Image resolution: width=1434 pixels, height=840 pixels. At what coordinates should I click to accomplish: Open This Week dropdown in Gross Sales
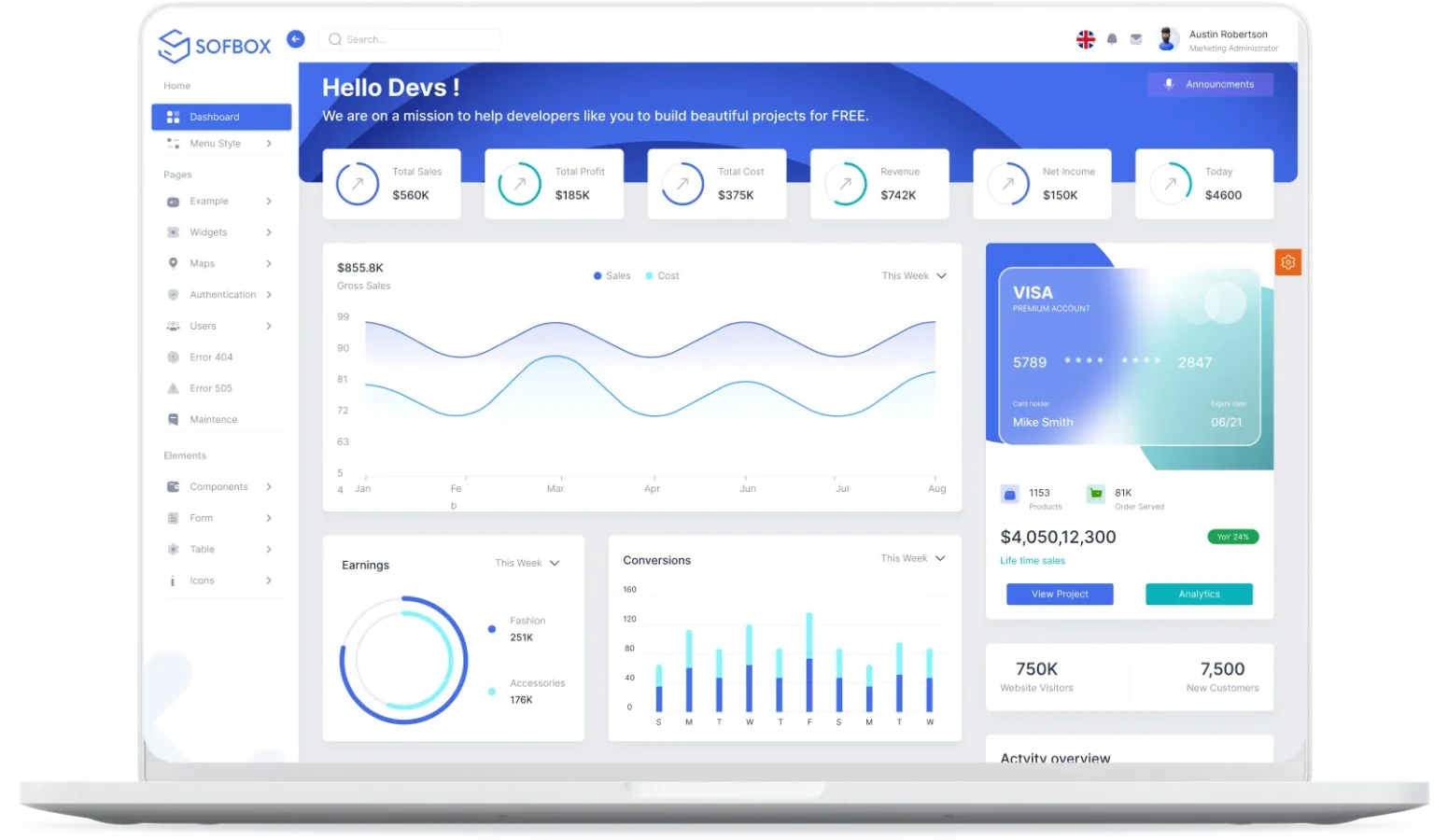[x=914, y=276]
